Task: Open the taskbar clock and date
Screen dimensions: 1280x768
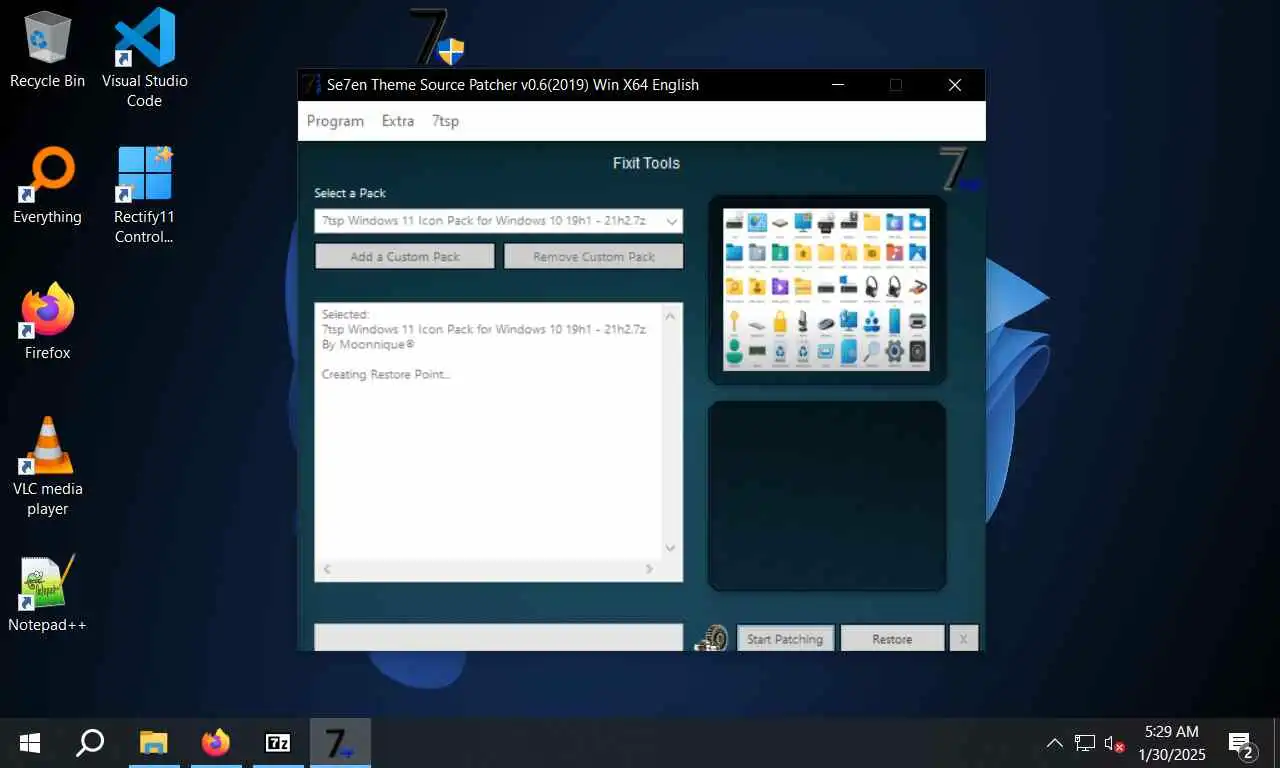Action: [1171, 743]
